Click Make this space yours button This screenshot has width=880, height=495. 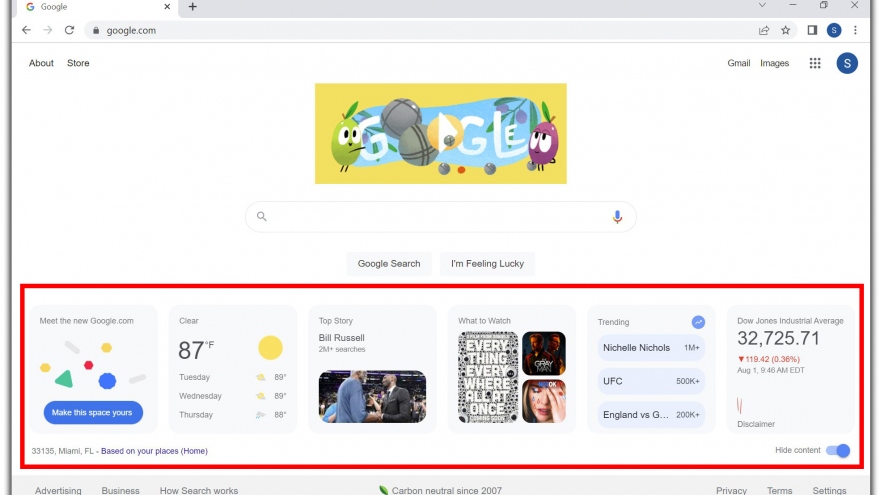click(x=93, y=412)
